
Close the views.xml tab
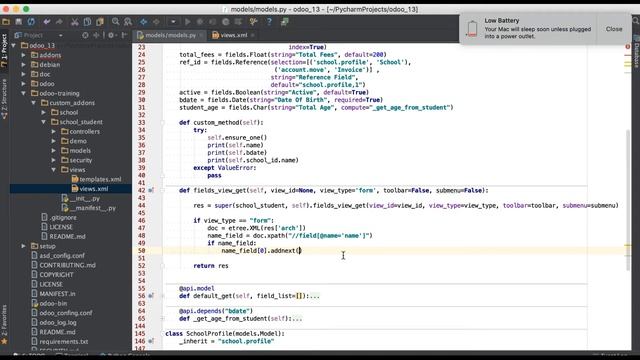[253, 36]
